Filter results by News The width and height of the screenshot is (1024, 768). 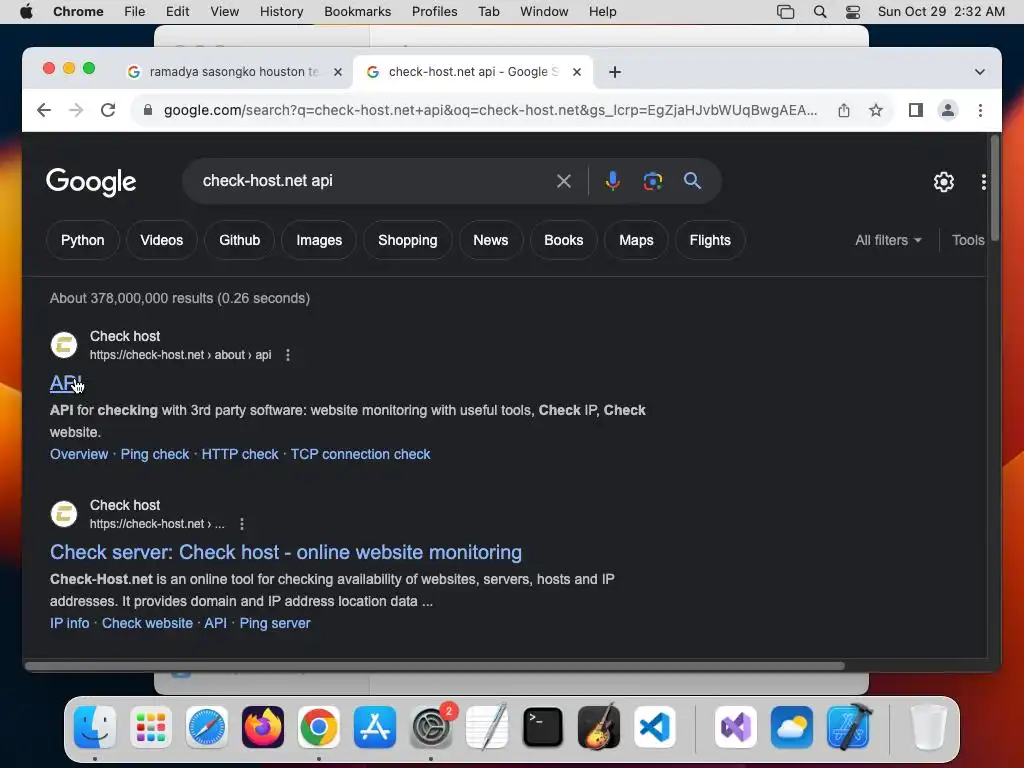490,240
